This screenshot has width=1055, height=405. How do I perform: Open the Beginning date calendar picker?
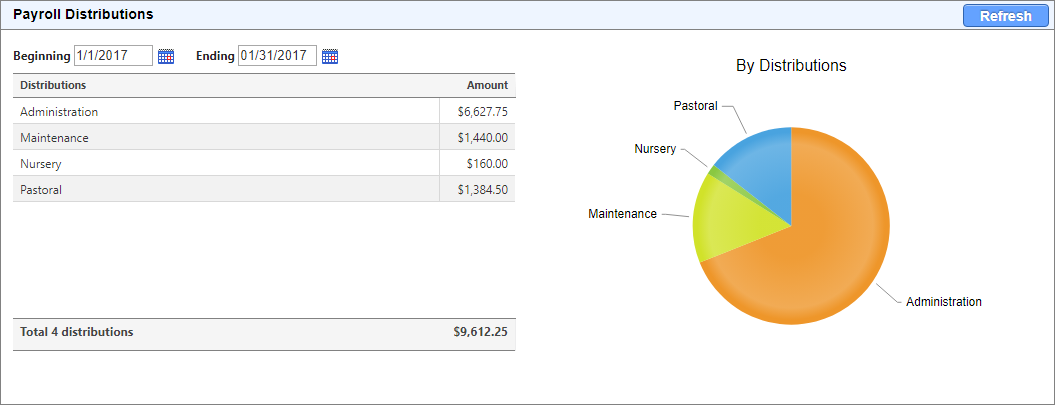166,56
